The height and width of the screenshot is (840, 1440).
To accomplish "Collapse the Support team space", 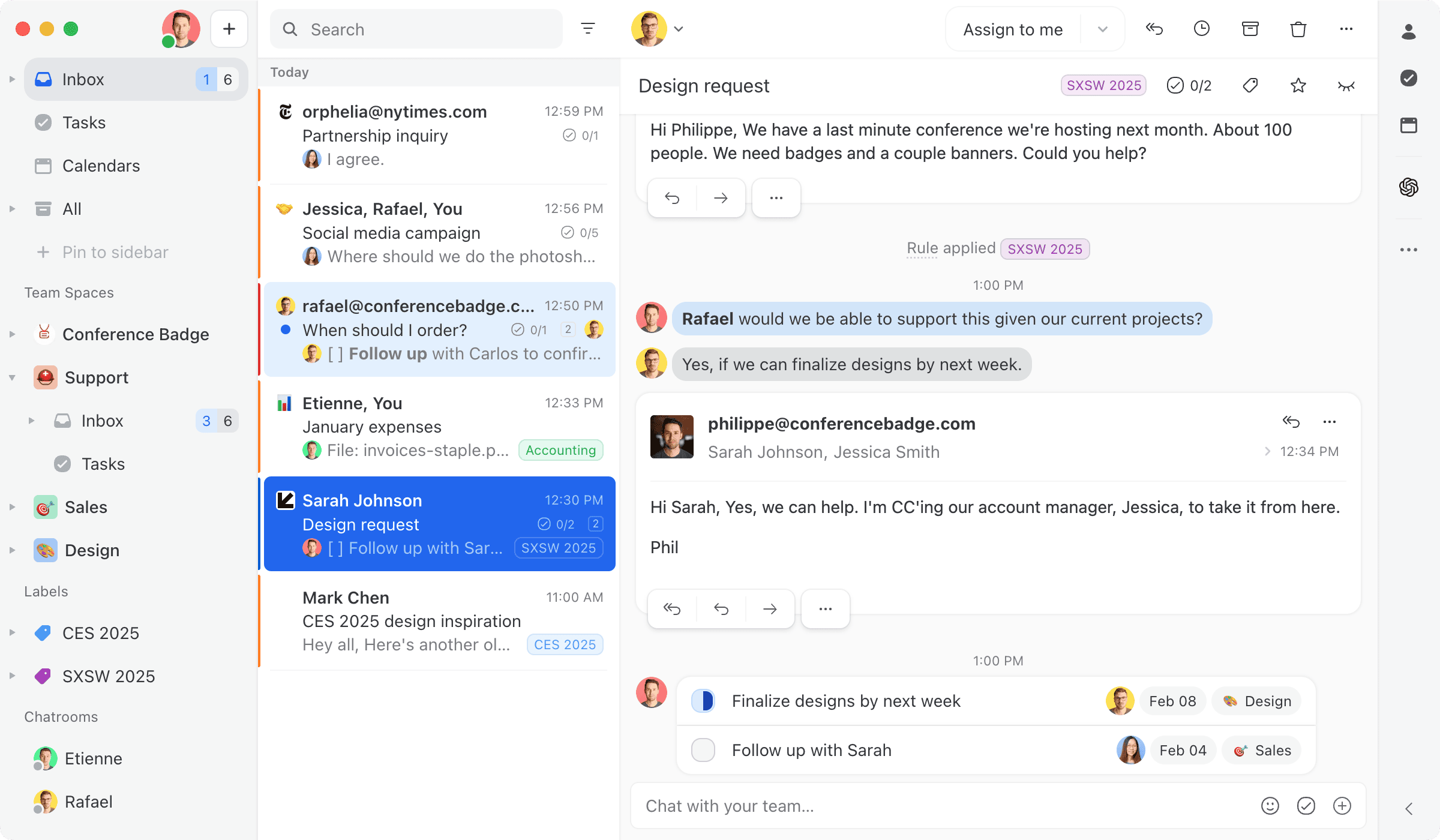I will tap(12, 377).
